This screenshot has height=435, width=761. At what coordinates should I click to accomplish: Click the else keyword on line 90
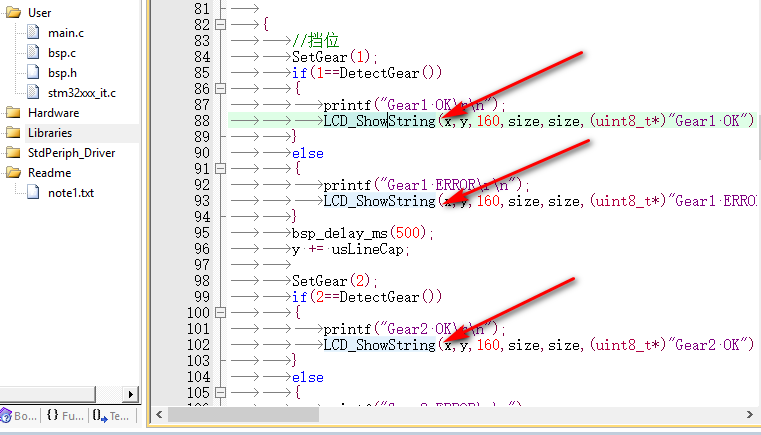click(x=308, y=153)
